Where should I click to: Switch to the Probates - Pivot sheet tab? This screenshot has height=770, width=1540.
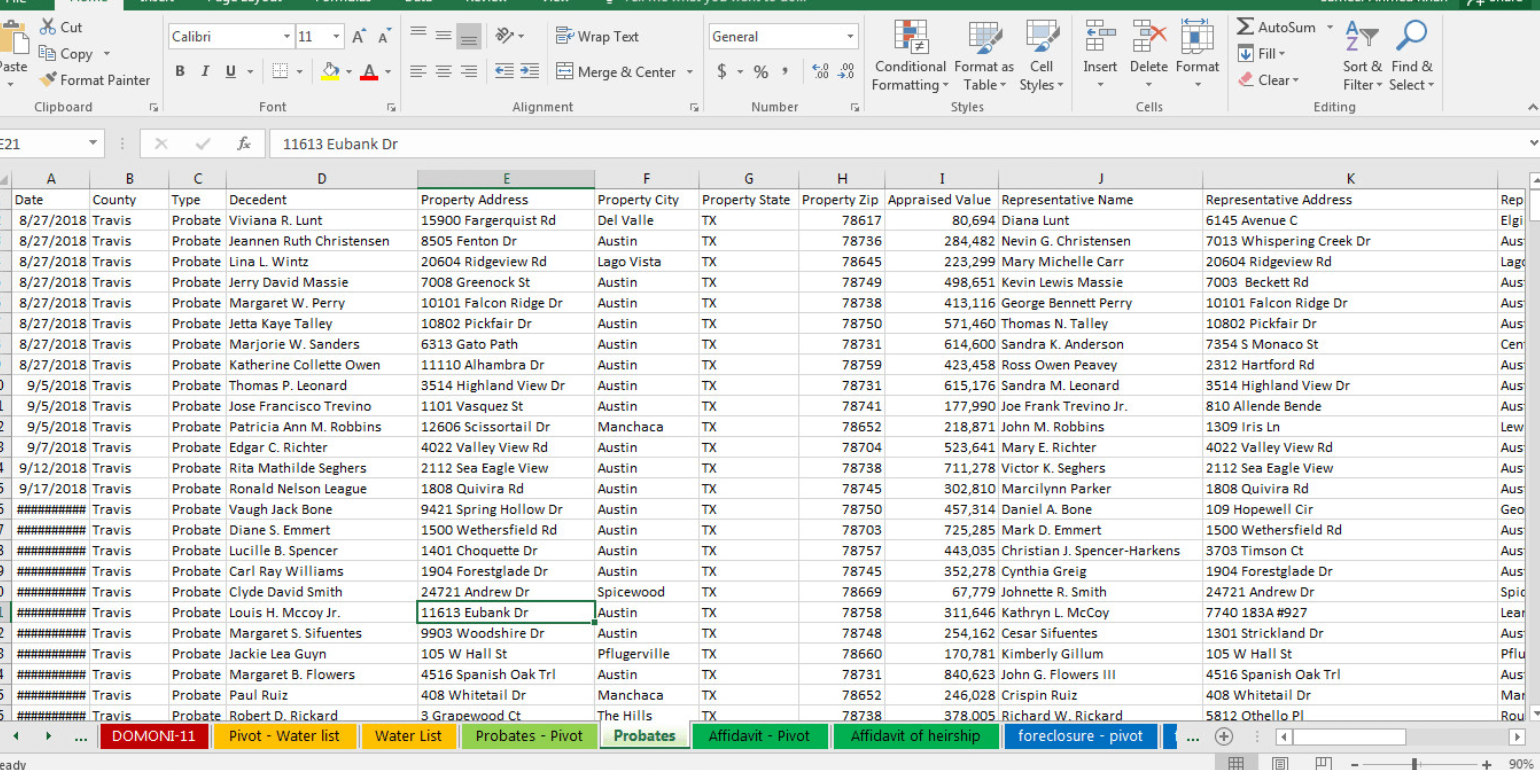click(528, 736)
